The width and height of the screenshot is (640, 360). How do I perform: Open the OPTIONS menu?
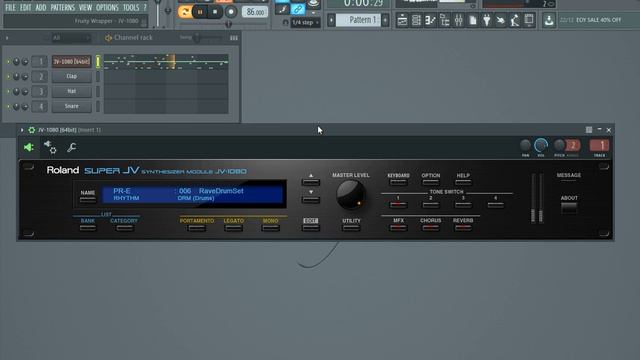(x=107, y=7)
